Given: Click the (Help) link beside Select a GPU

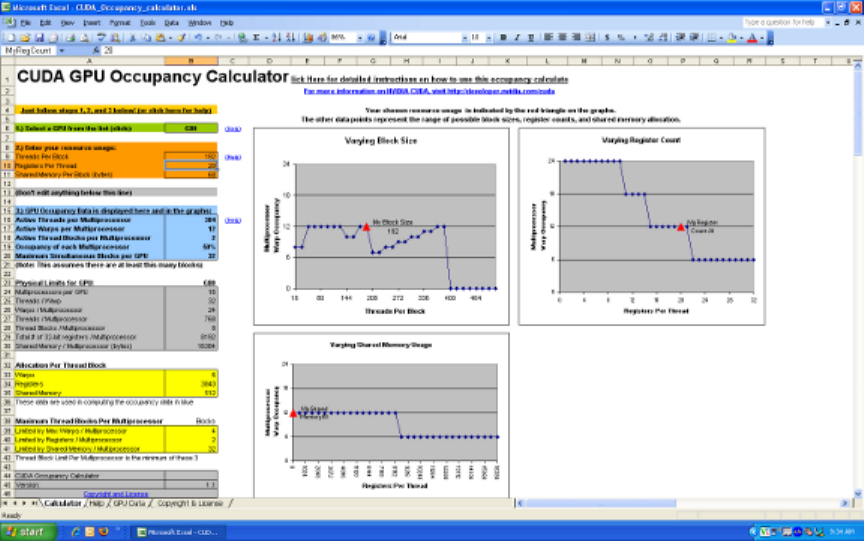Looking at the screenshot, I should 233,128.
